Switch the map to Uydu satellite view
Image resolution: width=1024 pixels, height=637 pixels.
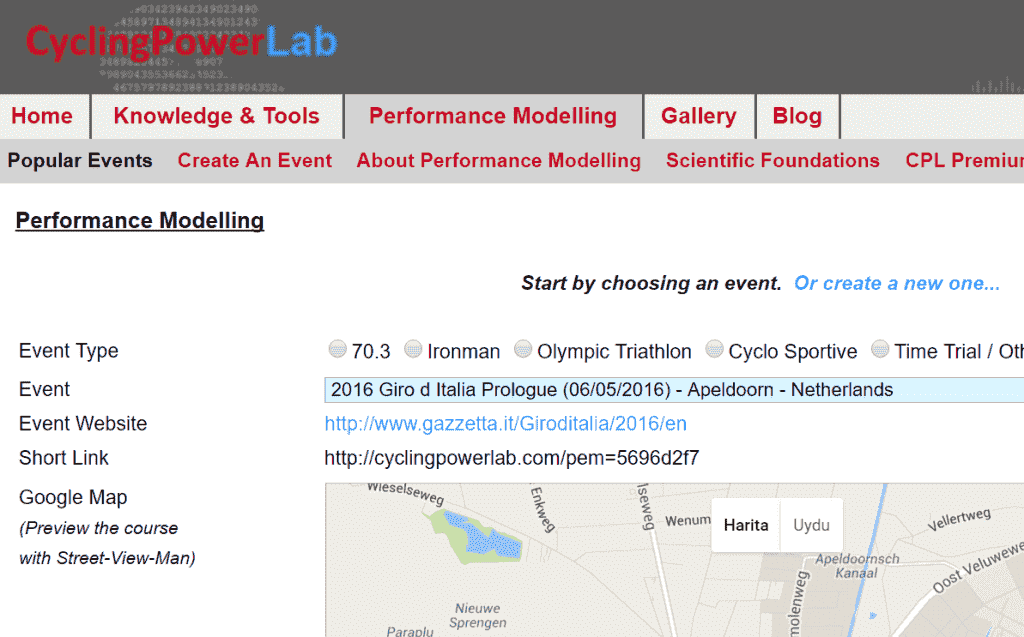point(811,525)
